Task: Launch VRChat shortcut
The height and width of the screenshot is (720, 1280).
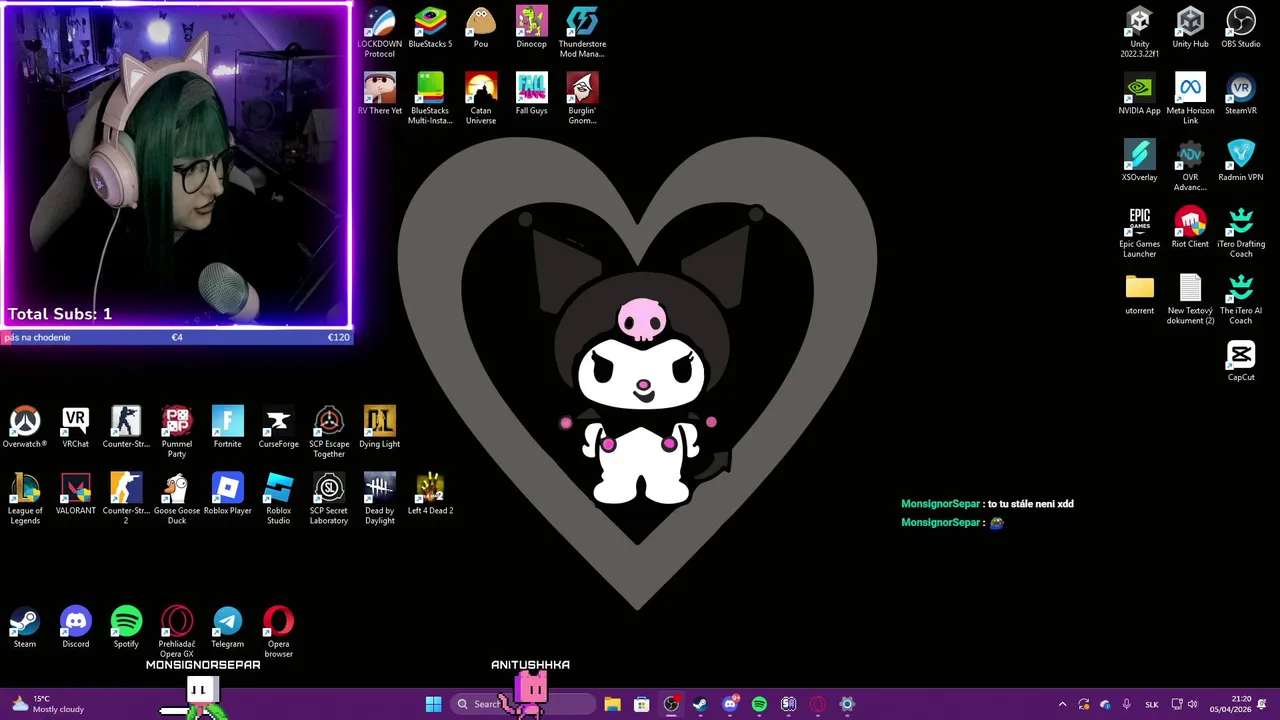Action: [x=75, y=428]
